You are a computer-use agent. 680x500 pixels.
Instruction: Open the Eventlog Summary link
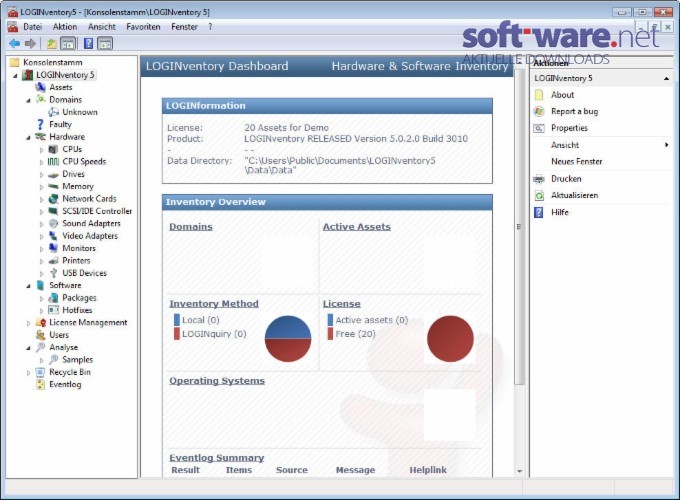216,458
